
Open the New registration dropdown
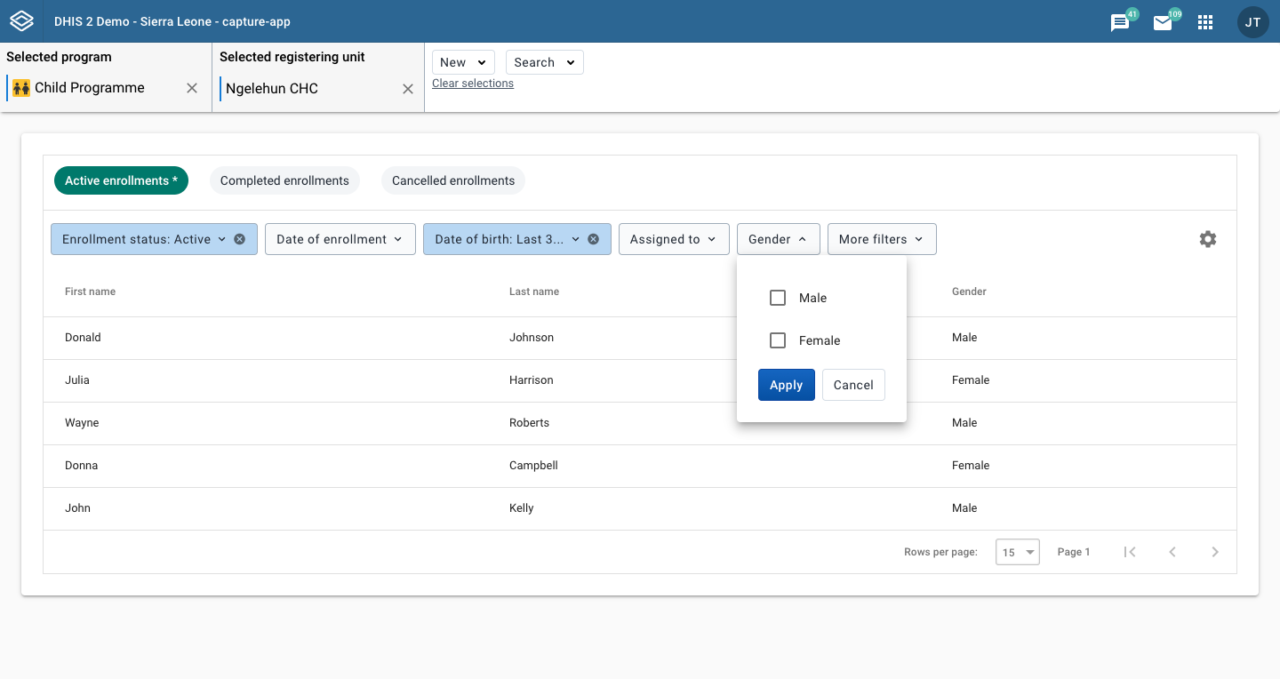[462, 61]
